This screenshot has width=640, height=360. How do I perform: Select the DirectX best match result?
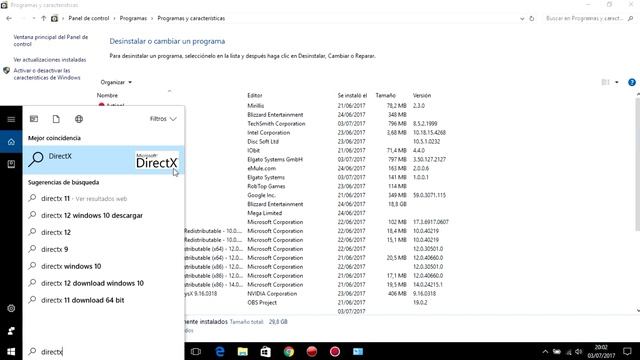104,160
